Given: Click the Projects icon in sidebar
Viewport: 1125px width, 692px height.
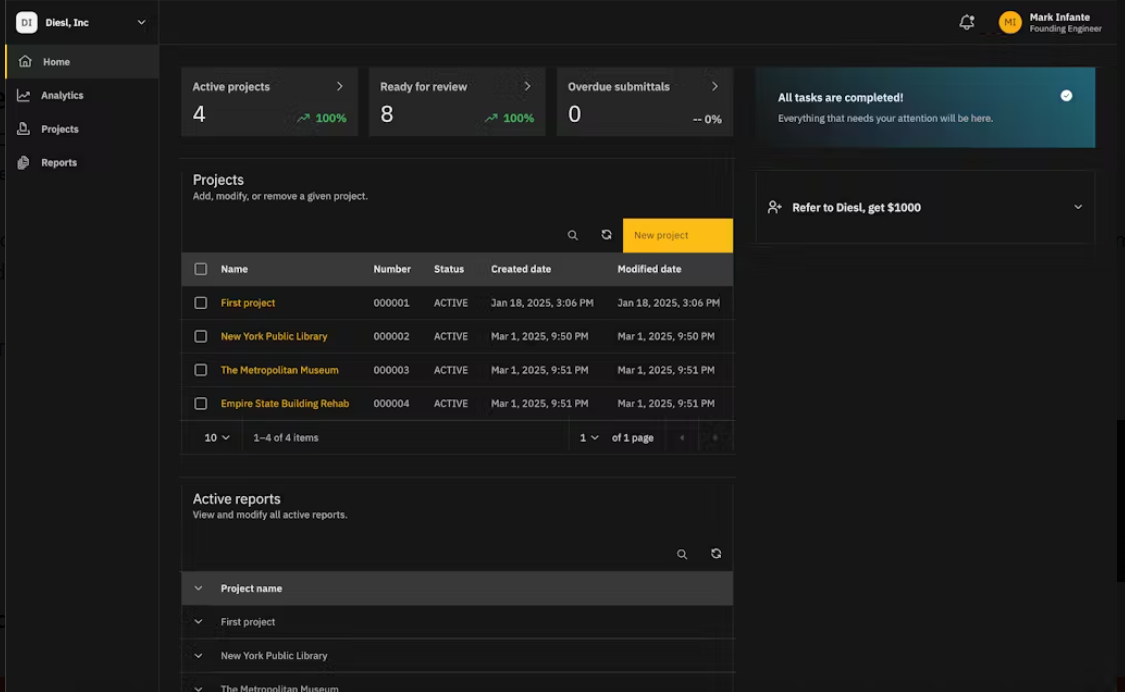Looking at the screenshot, I should click(x=24, y=129).
